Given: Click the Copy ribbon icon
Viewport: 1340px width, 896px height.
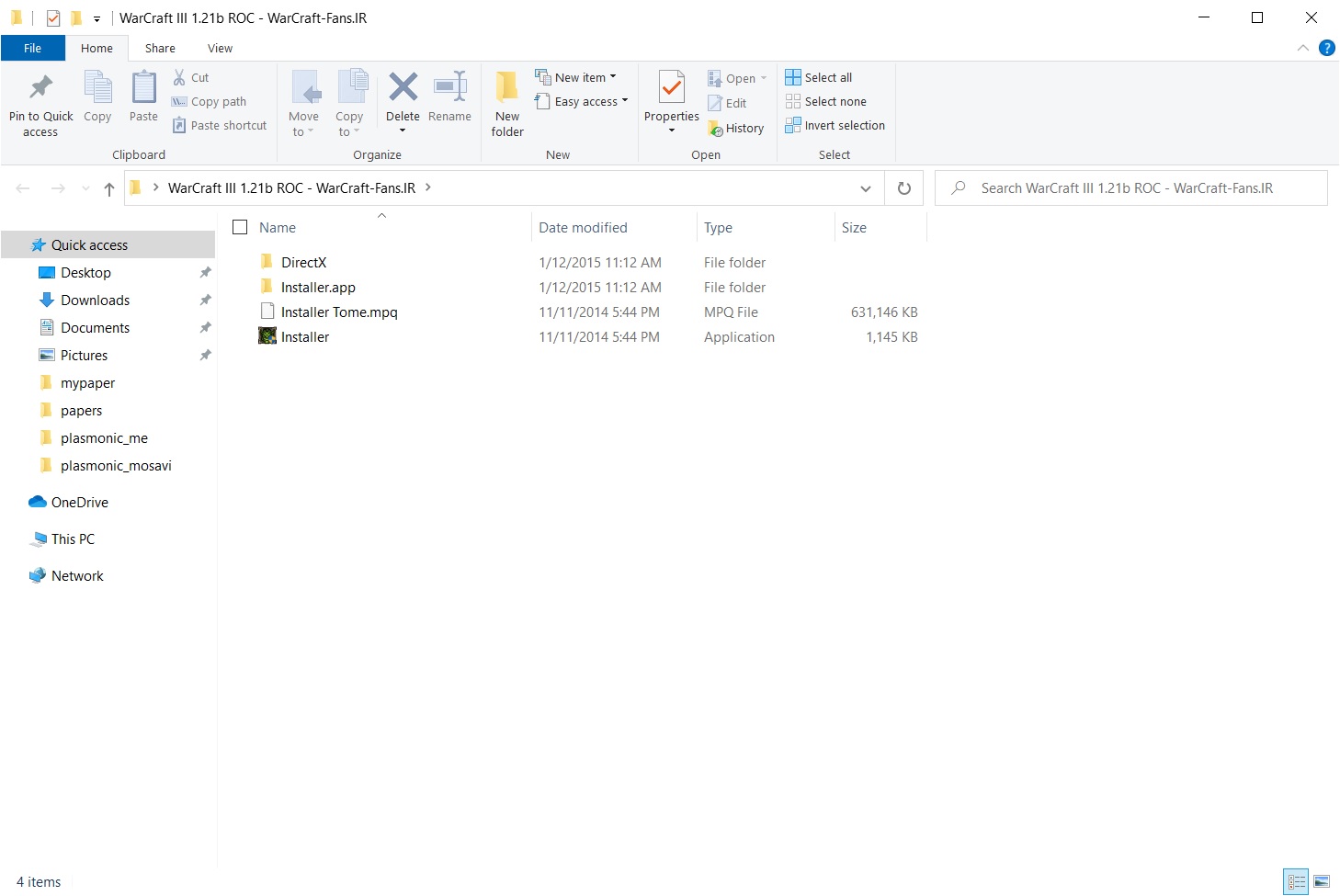Looking at the screenshot, I should [97, 87].
